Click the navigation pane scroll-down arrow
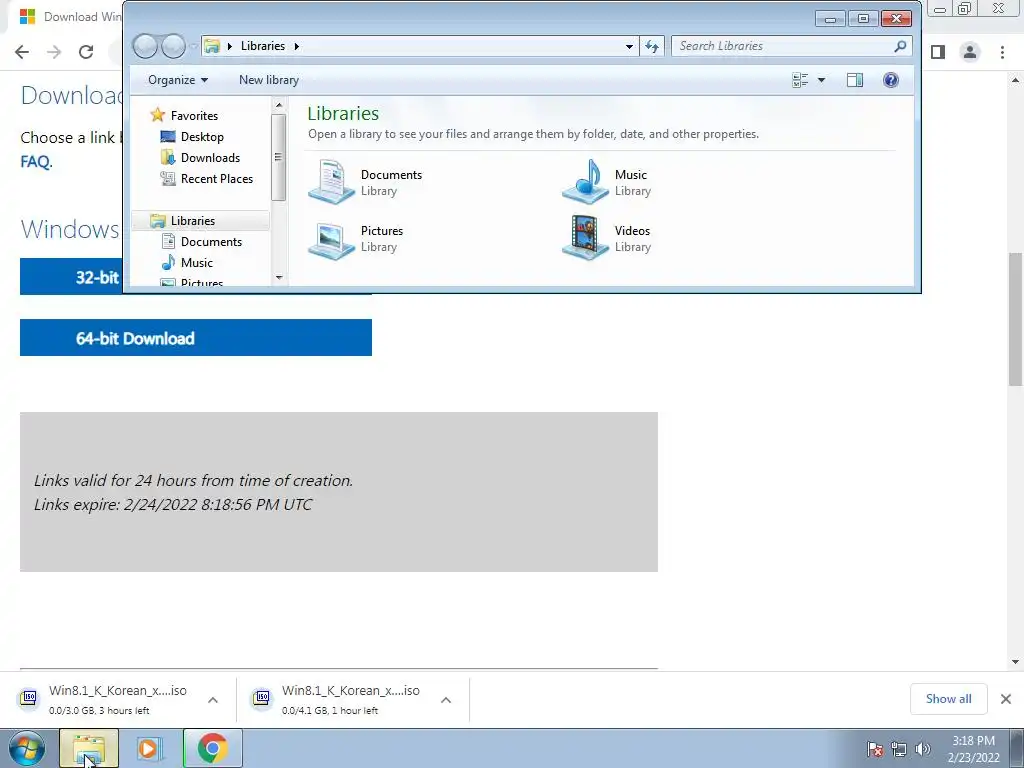The height and width of the screenshot is (768, 1024). click(279, 278)
